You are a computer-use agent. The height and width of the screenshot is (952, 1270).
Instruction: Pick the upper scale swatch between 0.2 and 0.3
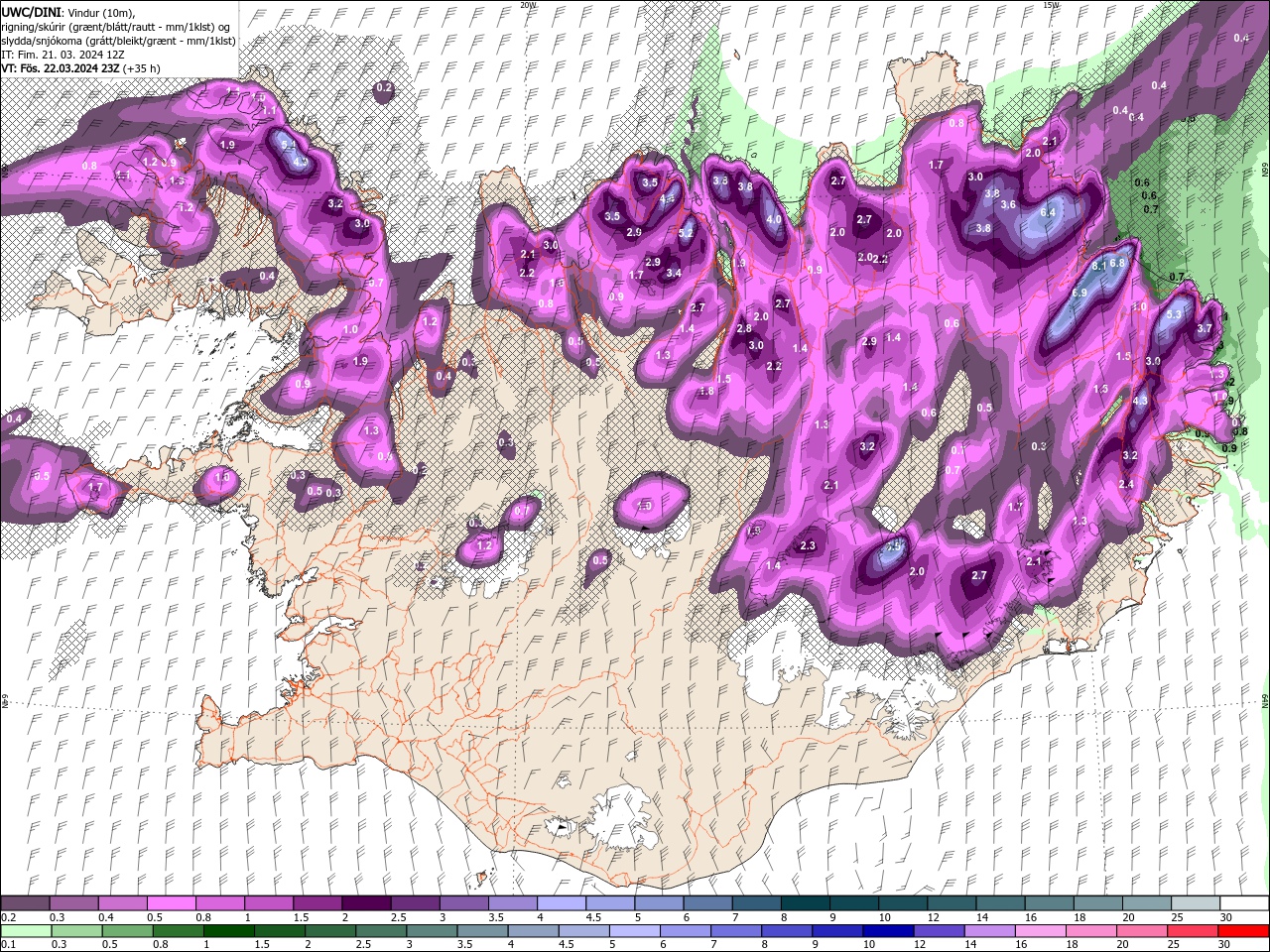coord(25,903)
